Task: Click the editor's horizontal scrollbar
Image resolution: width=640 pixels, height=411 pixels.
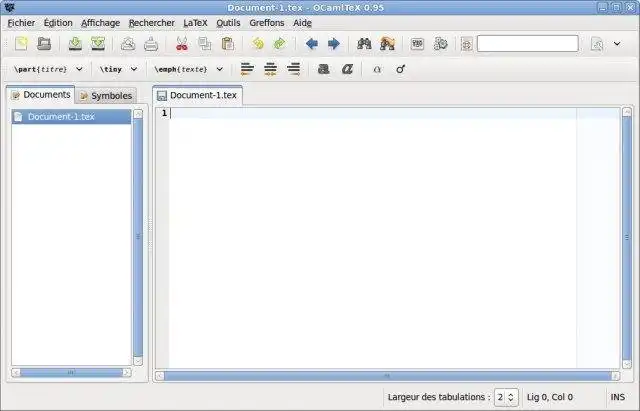Action: pos(387,376)
